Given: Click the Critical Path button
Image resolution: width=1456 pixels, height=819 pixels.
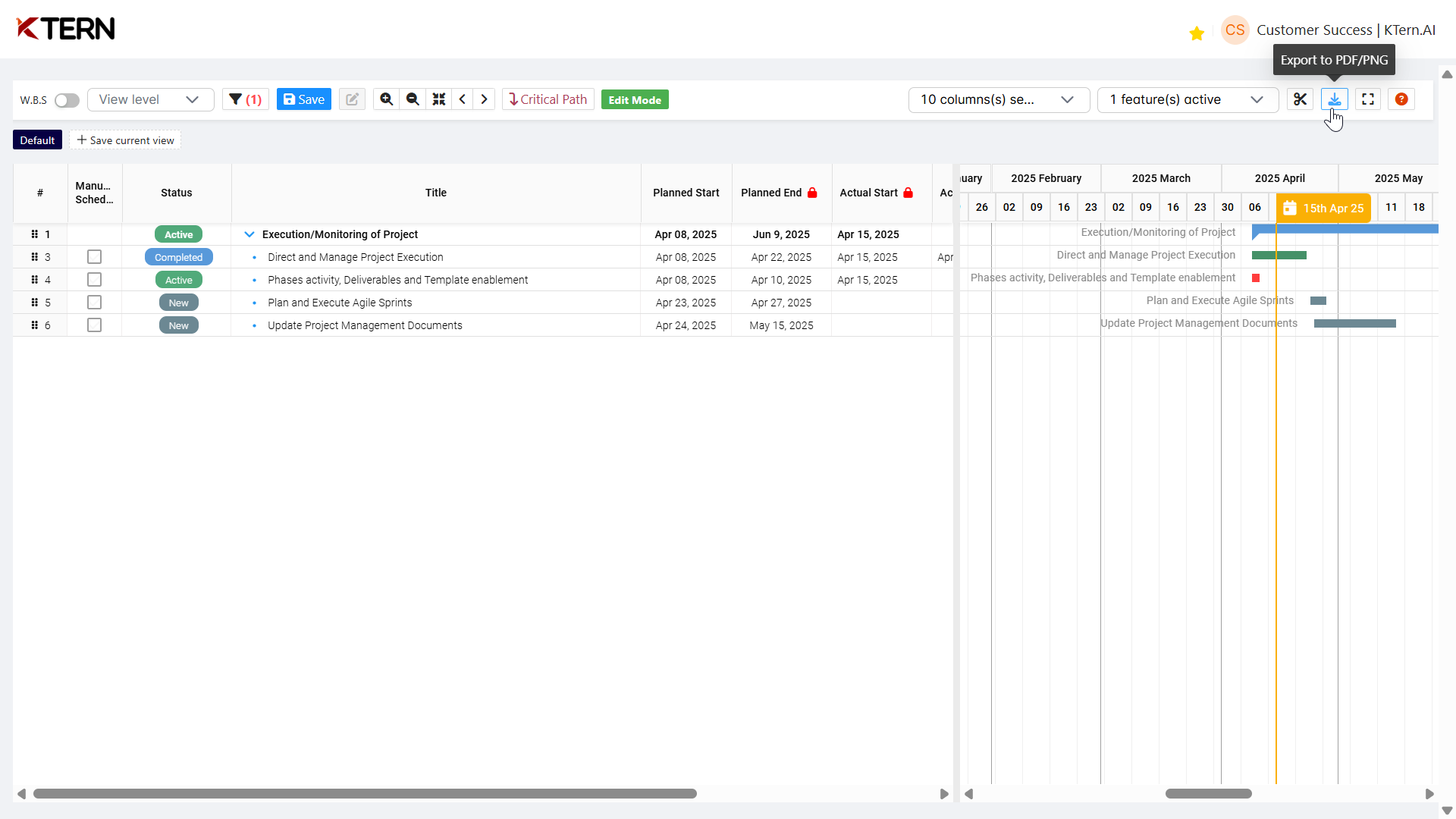Looking at the screenshot, I should click(548, 99).
